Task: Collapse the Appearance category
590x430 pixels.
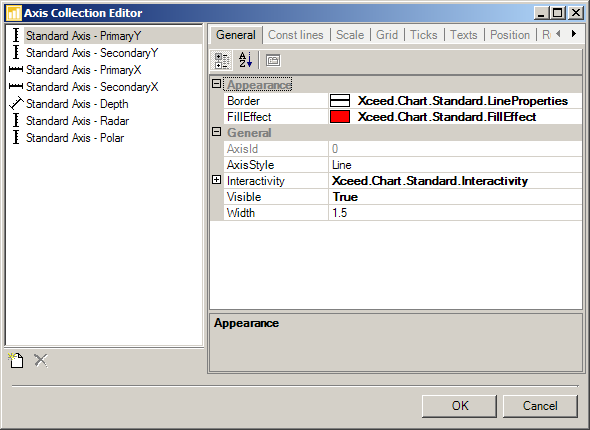Action: tap(216, 84)
